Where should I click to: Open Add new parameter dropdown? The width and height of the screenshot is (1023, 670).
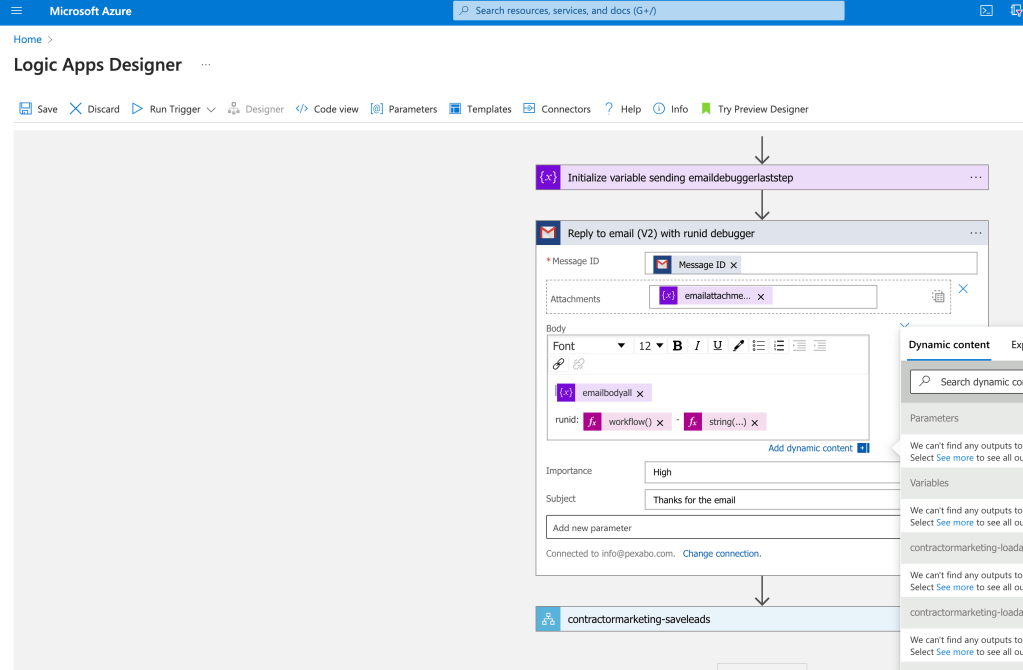pyautogui.click(x=723, y=528)
